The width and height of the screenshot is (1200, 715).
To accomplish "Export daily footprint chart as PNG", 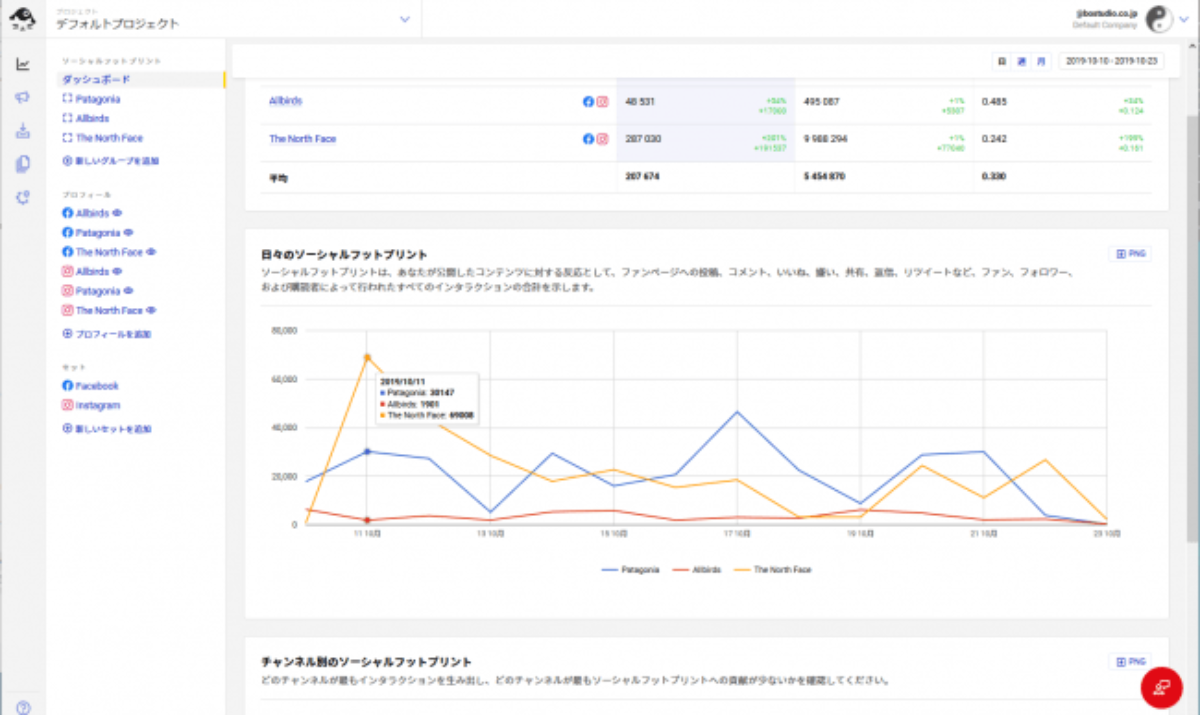I will pos(1130,254).
